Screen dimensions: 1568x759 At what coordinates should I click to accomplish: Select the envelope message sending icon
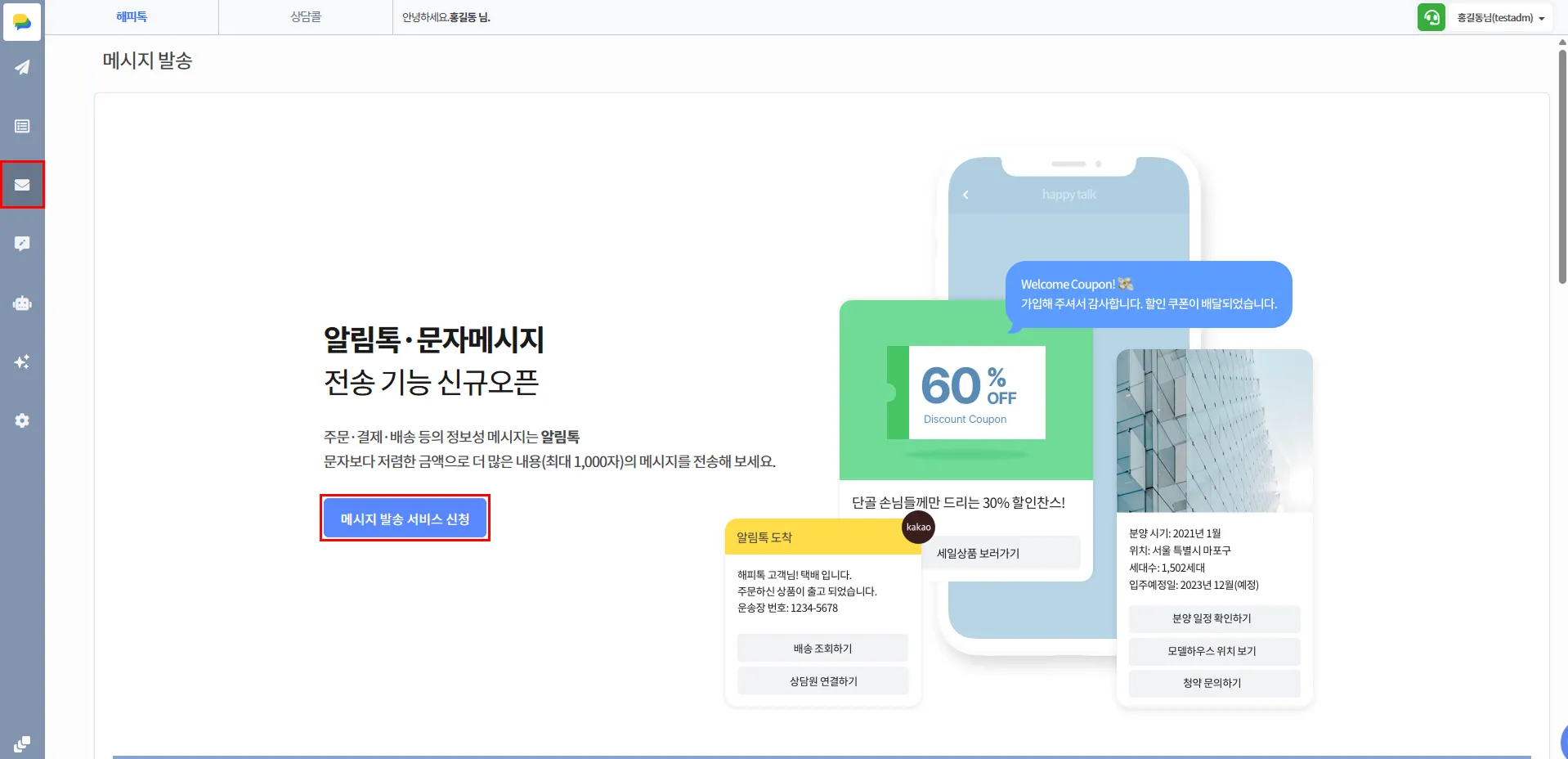pyautogui.click(x=22, y=185)
